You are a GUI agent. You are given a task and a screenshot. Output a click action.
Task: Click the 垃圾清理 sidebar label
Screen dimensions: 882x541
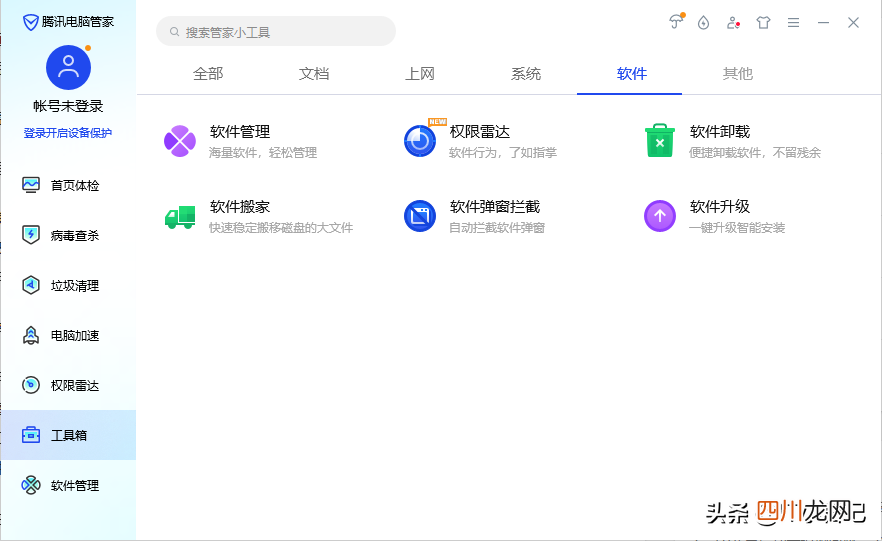coord(75,286)
